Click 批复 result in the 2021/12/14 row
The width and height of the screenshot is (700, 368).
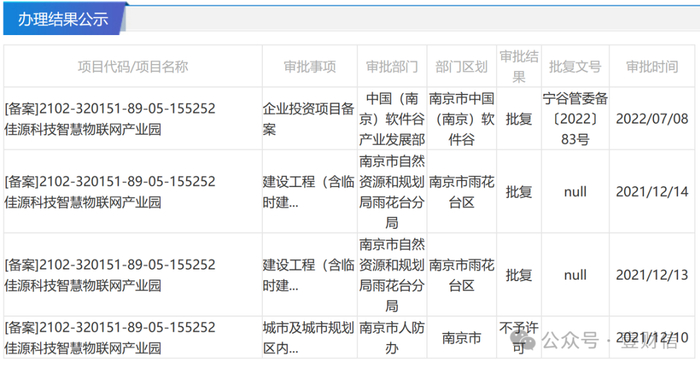(519, 192)
